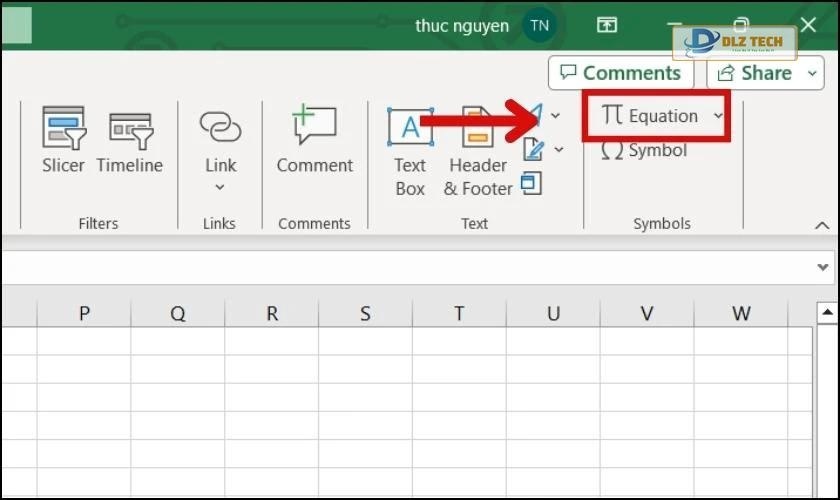Select column header S
The width and height of the screenshot is (840, 500).
pyautogui.click(x=365, y=314)
